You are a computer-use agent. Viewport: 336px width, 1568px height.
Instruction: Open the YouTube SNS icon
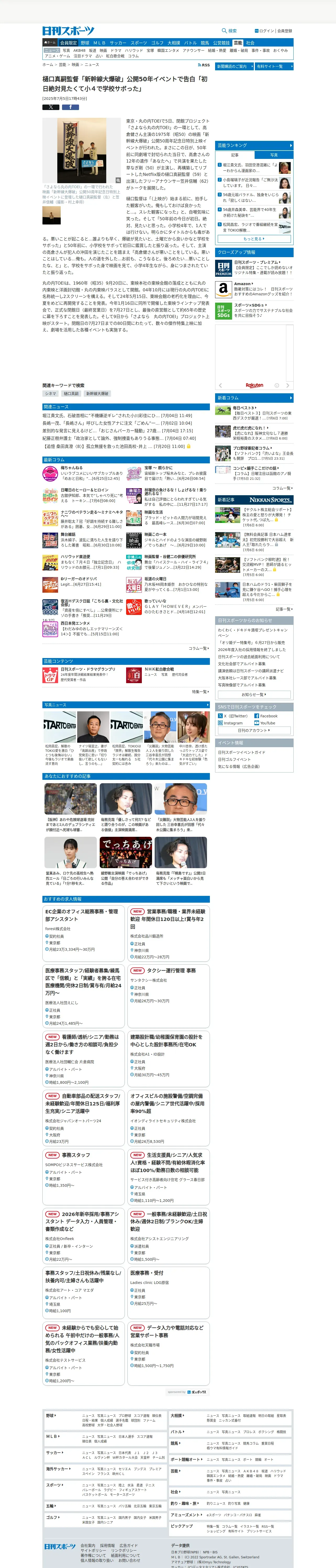coord(256,723)
